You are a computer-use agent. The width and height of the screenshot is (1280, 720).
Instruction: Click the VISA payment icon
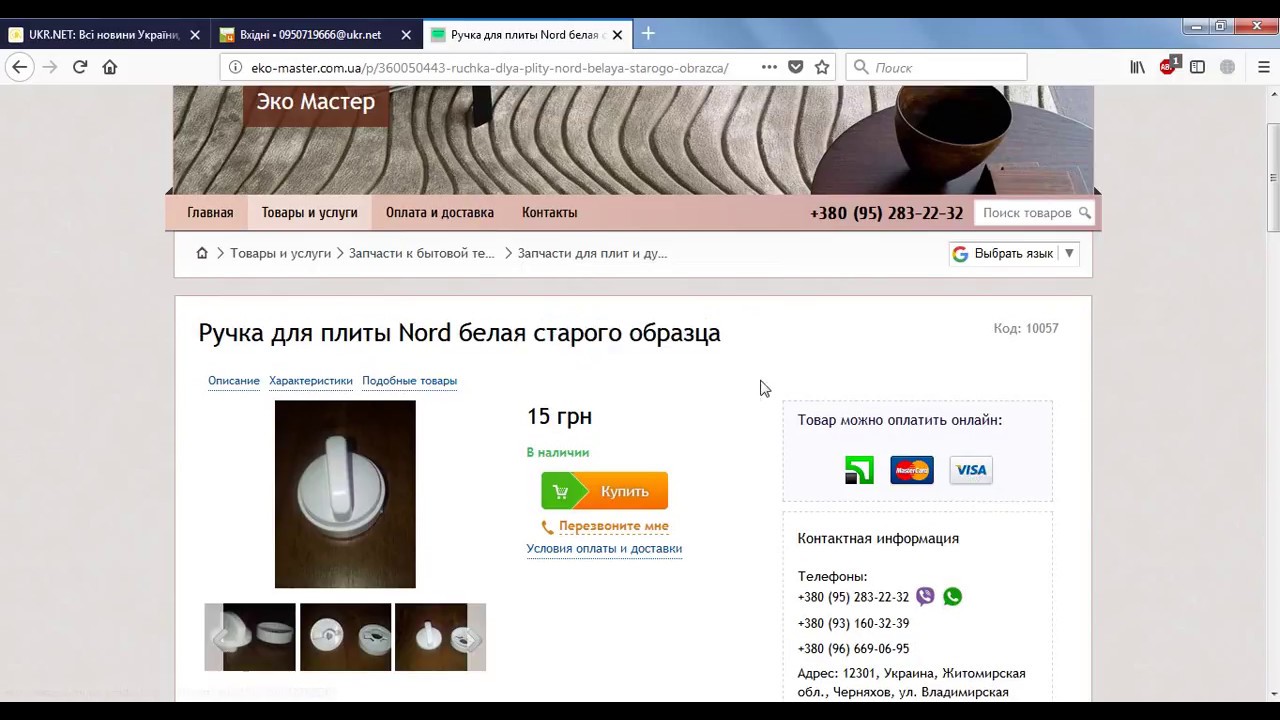(x=971, y=470)
